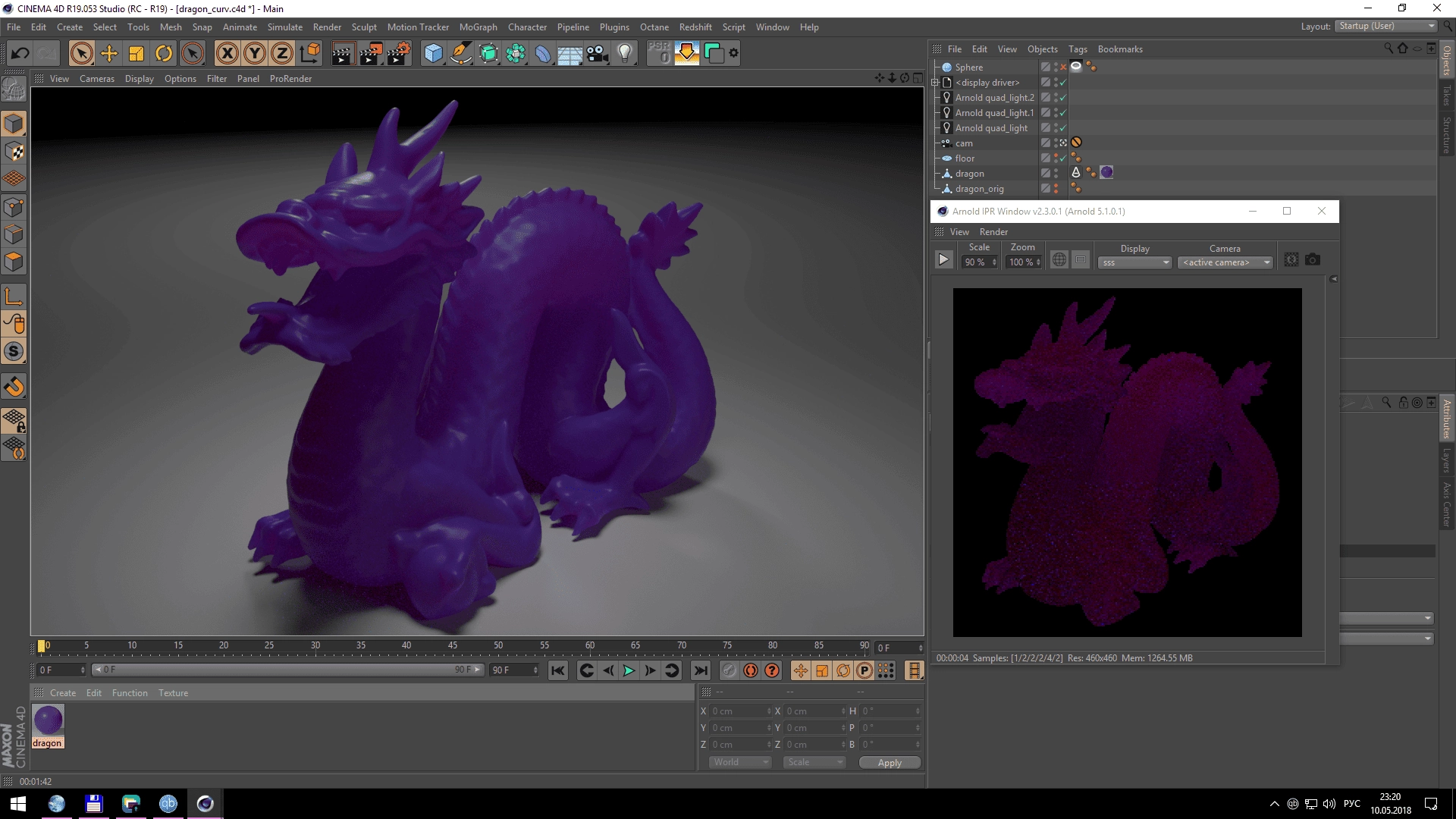The width and height of the screenshot is (1456, 819).
Task: Toggle Enable Snap icon
Action: [x=14, y=351]
